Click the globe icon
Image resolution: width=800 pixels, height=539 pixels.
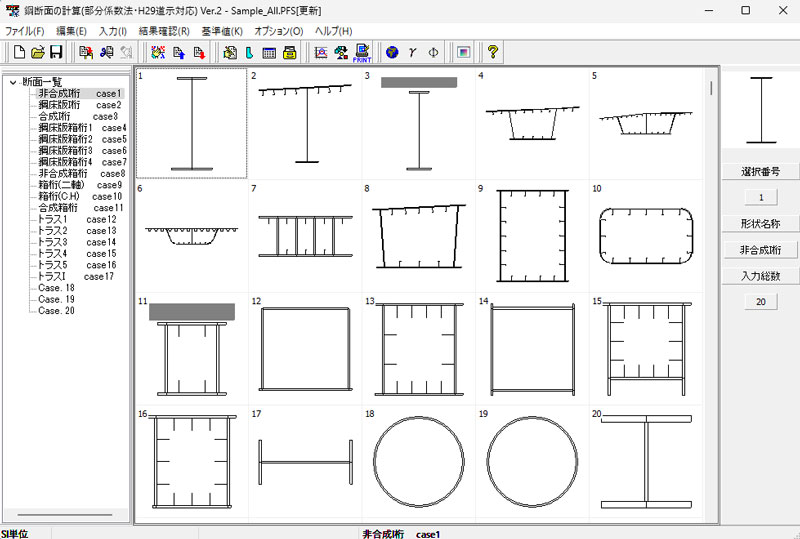pyautogui.click(x=392, y=52)
